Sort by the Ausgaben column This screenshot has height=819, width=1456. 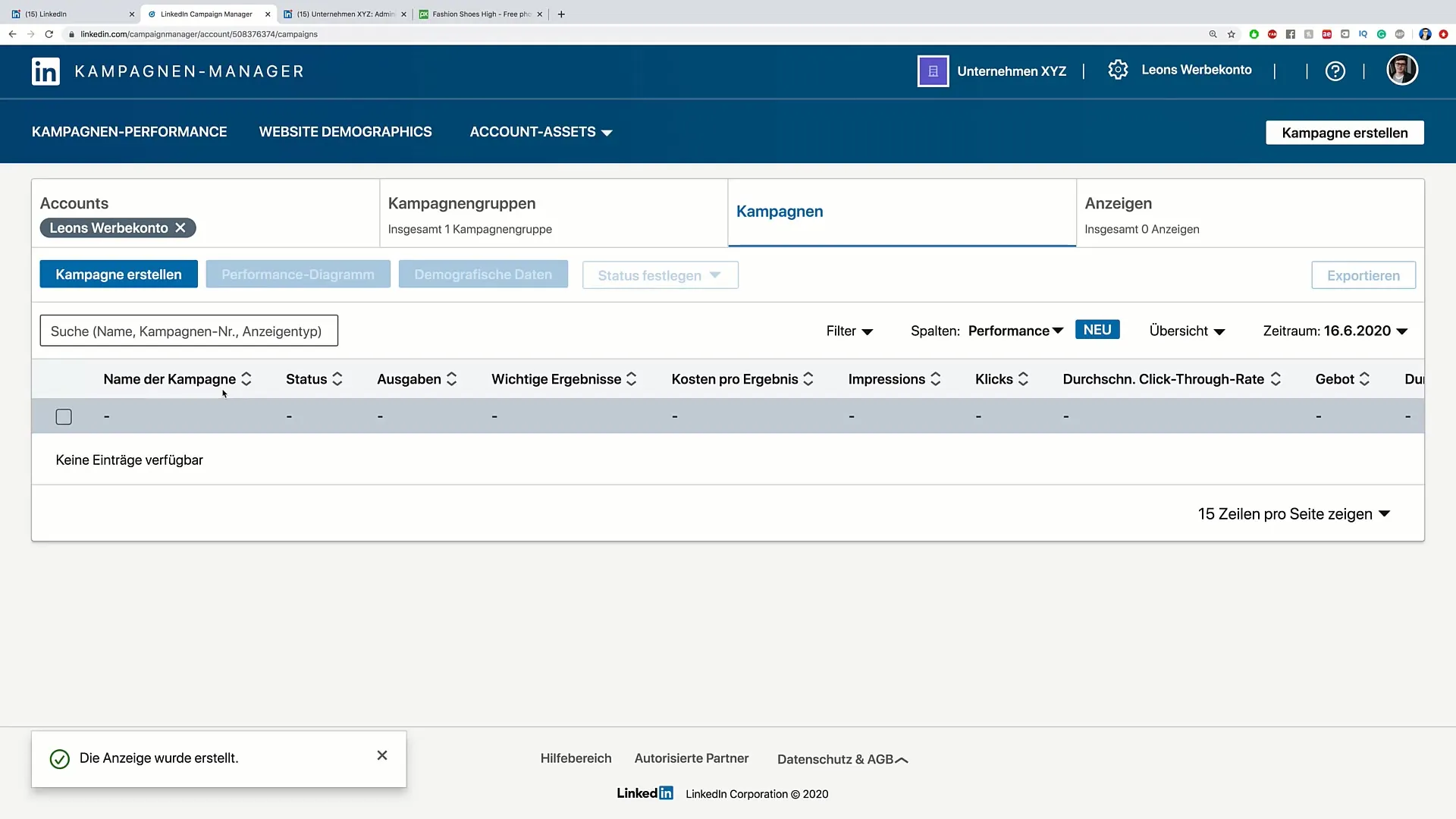(451, 379)
